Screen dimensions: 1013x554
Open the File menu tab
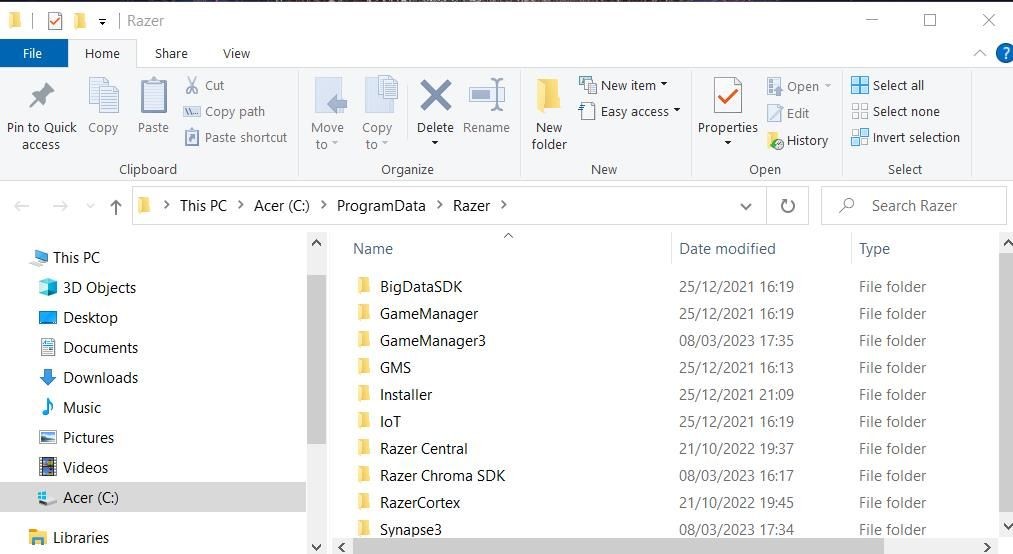click(x=32, y=54)
